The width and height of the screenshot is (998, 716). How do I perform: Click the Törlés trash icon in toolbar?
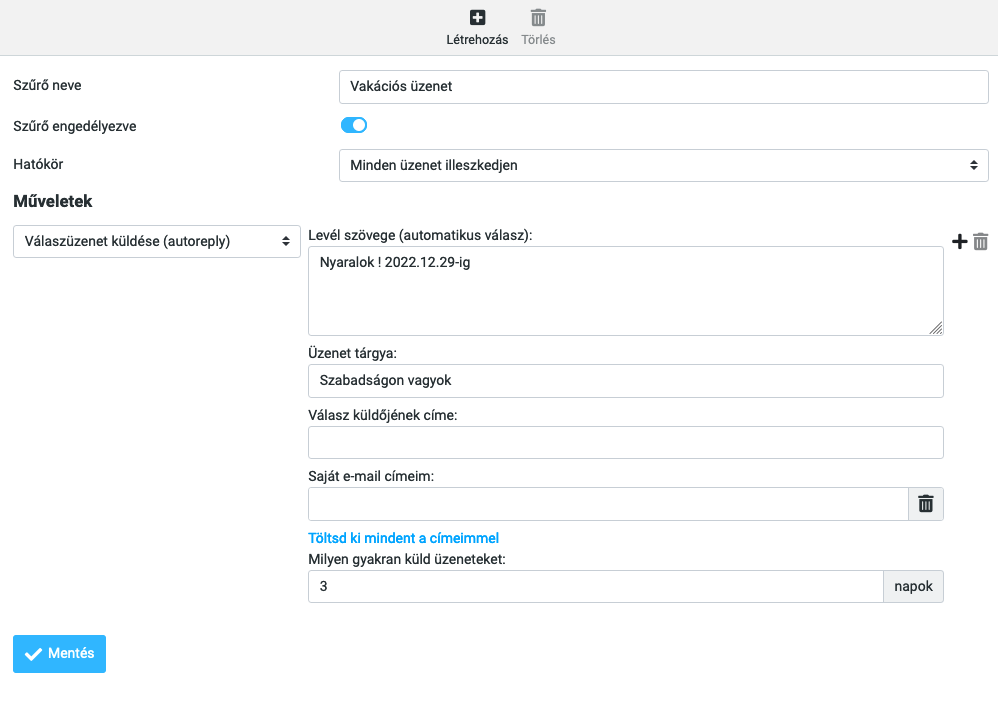538,17
